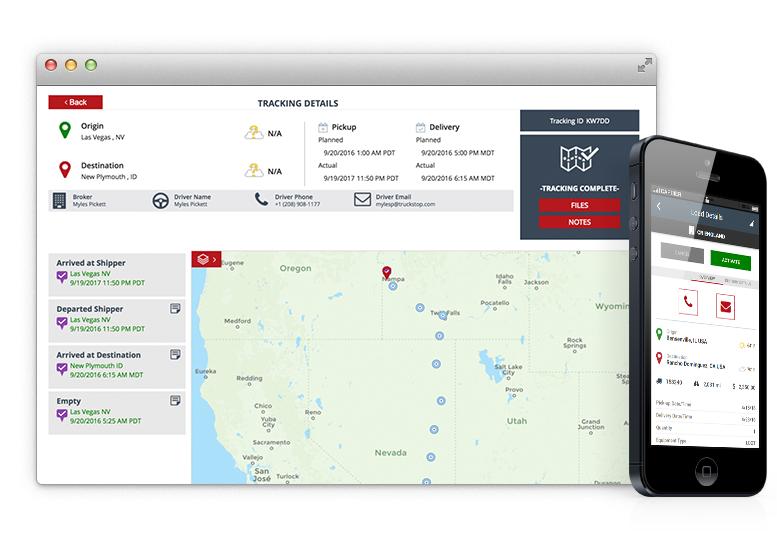Click the purple check icon for Arrived at Shipper
This screenshot has width=777, height=533.
[x=61, y=277]
